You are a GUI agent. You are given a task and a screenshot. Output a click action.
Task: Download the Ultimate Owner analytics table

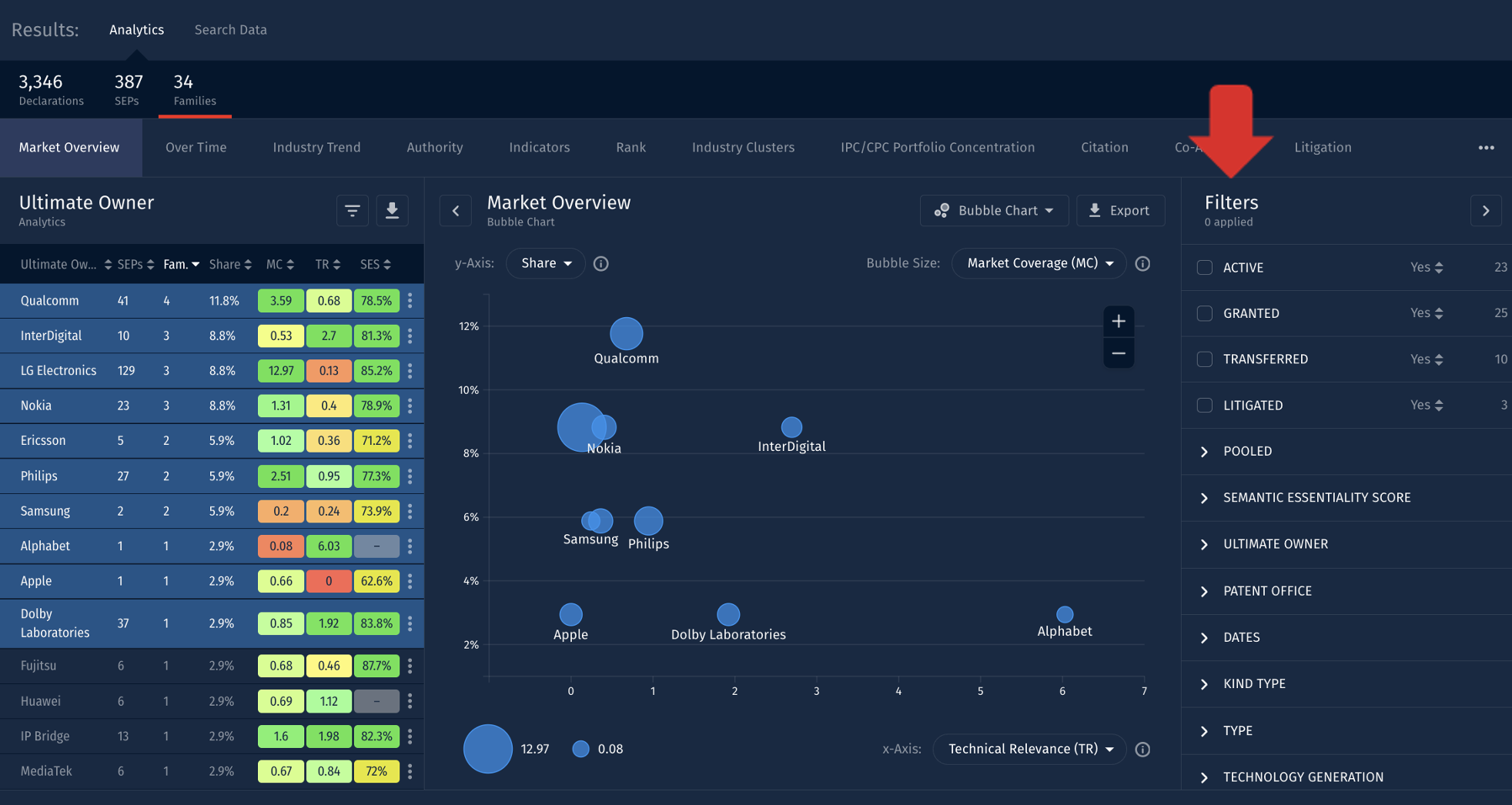(392, 210)
